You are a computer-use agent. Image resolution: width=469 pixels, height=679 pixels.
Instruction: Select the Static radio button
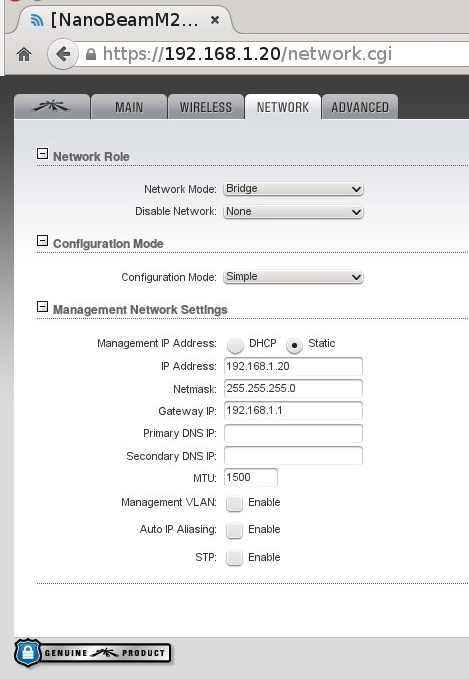pyautogui.click(x=294, y=345)
